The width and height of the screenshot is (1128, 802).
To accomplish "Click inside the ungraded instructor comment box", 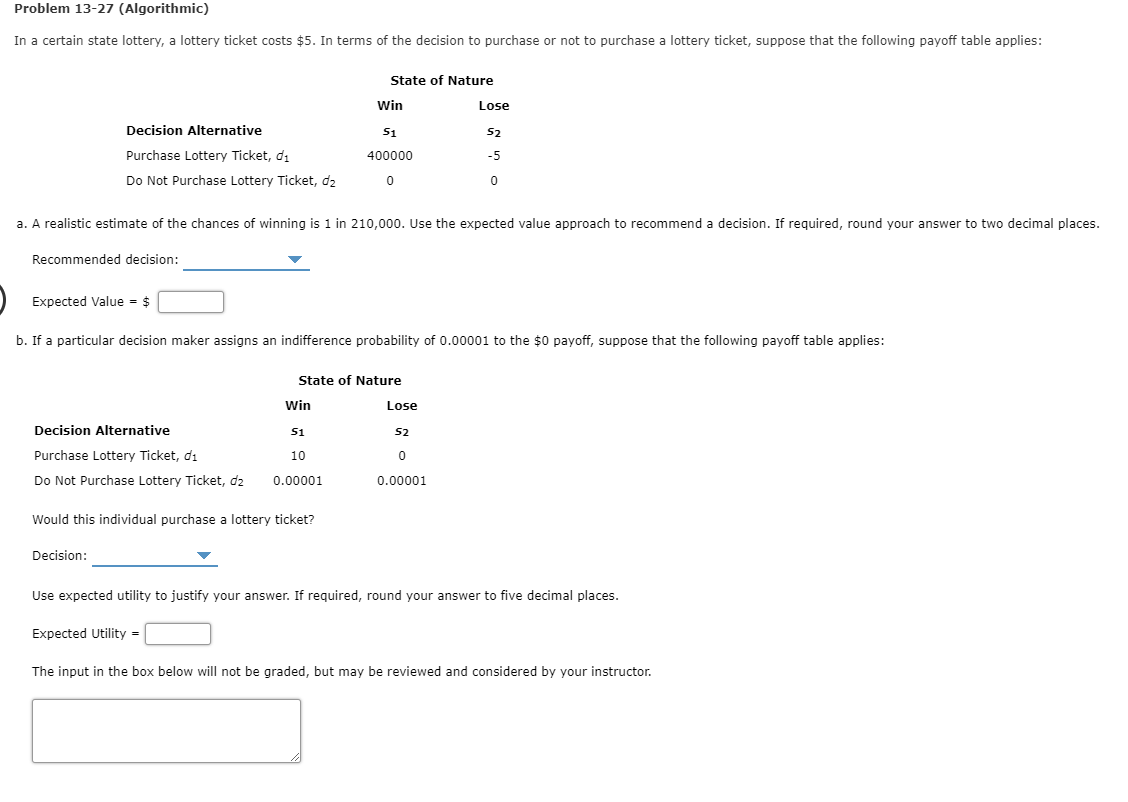I will (165, 730).
